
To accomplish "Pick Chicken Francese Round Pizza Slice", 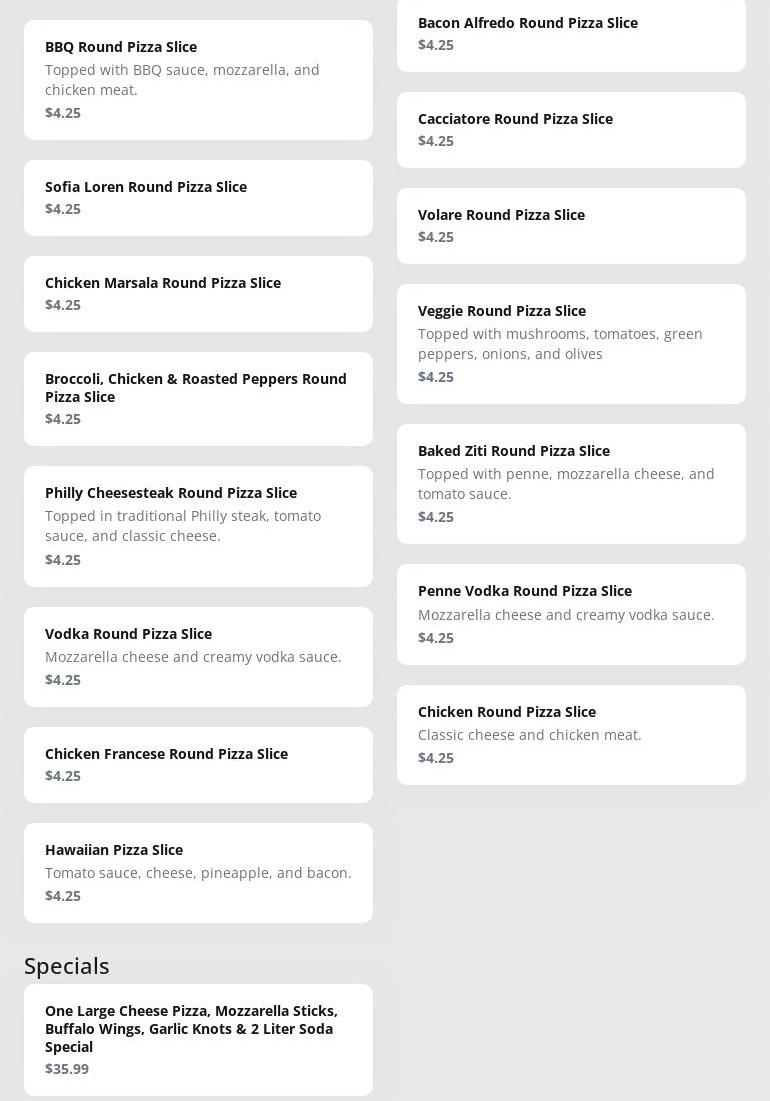I will pyautogui.click(x=198, y=764).
